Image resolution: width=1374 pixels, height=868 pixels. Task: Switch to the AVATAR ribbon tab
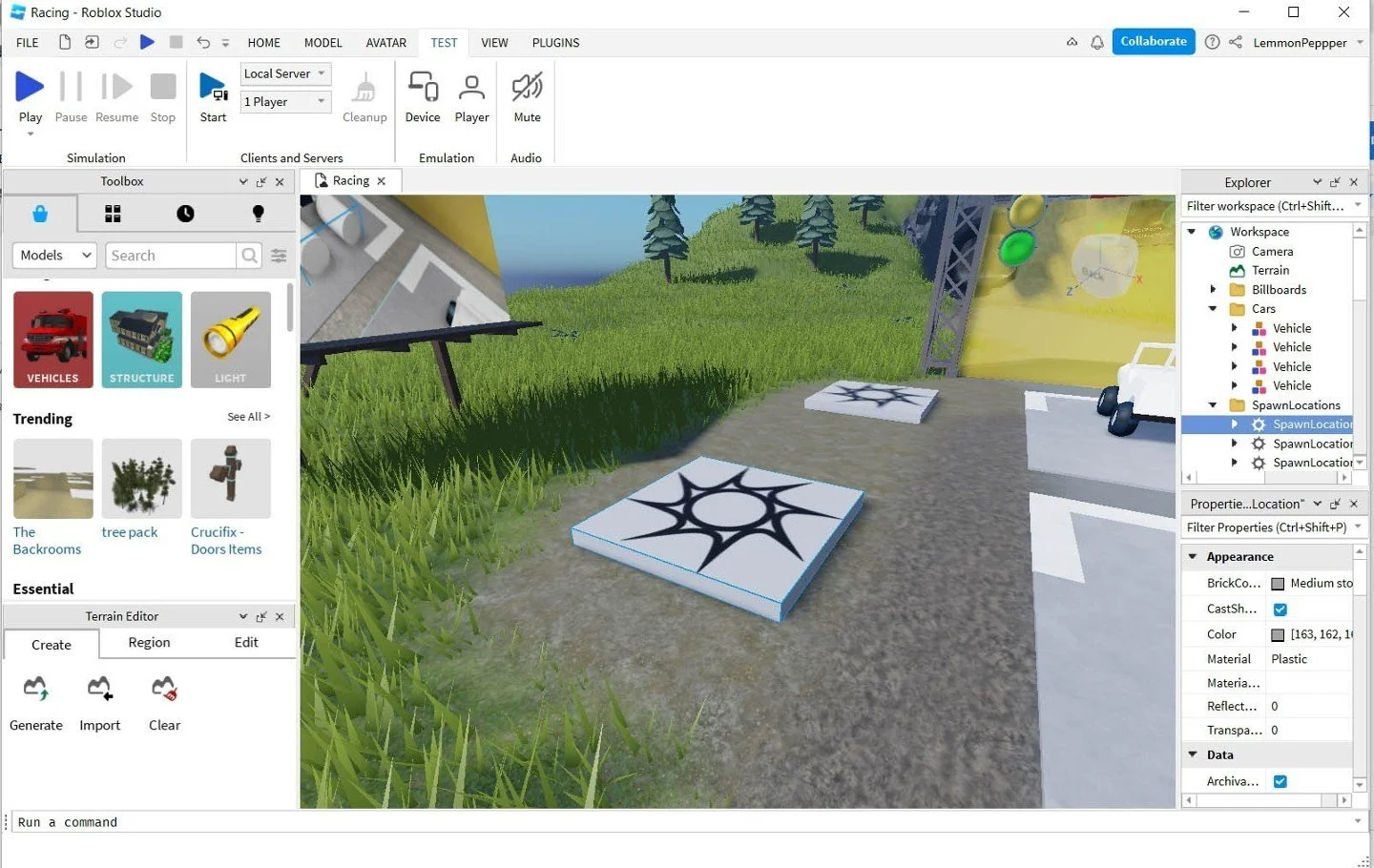point(385,43)
